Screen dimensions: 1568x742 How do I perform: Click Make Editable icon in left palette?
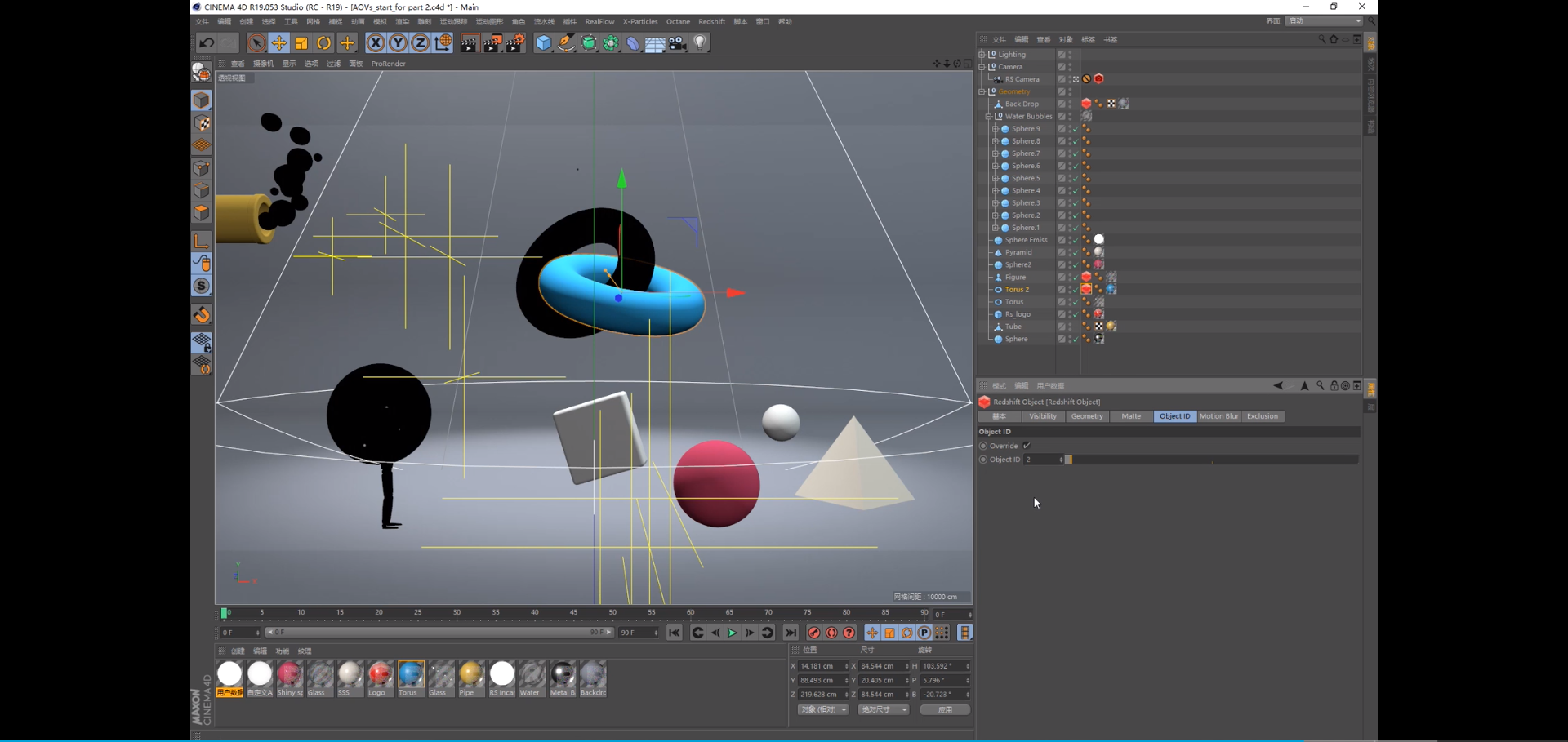202,73
